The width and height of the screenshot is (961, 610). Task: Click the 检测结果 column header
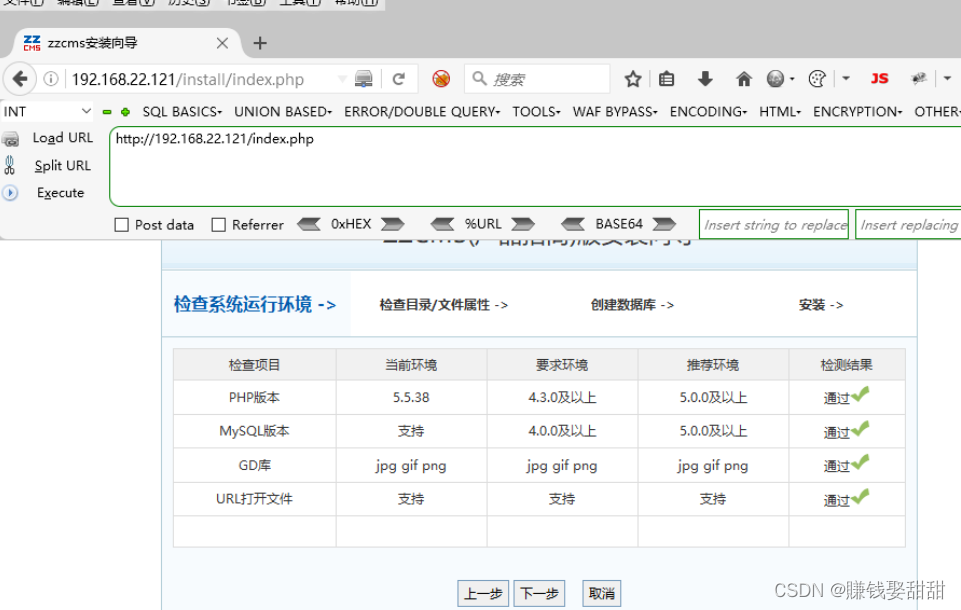(846, 365)
